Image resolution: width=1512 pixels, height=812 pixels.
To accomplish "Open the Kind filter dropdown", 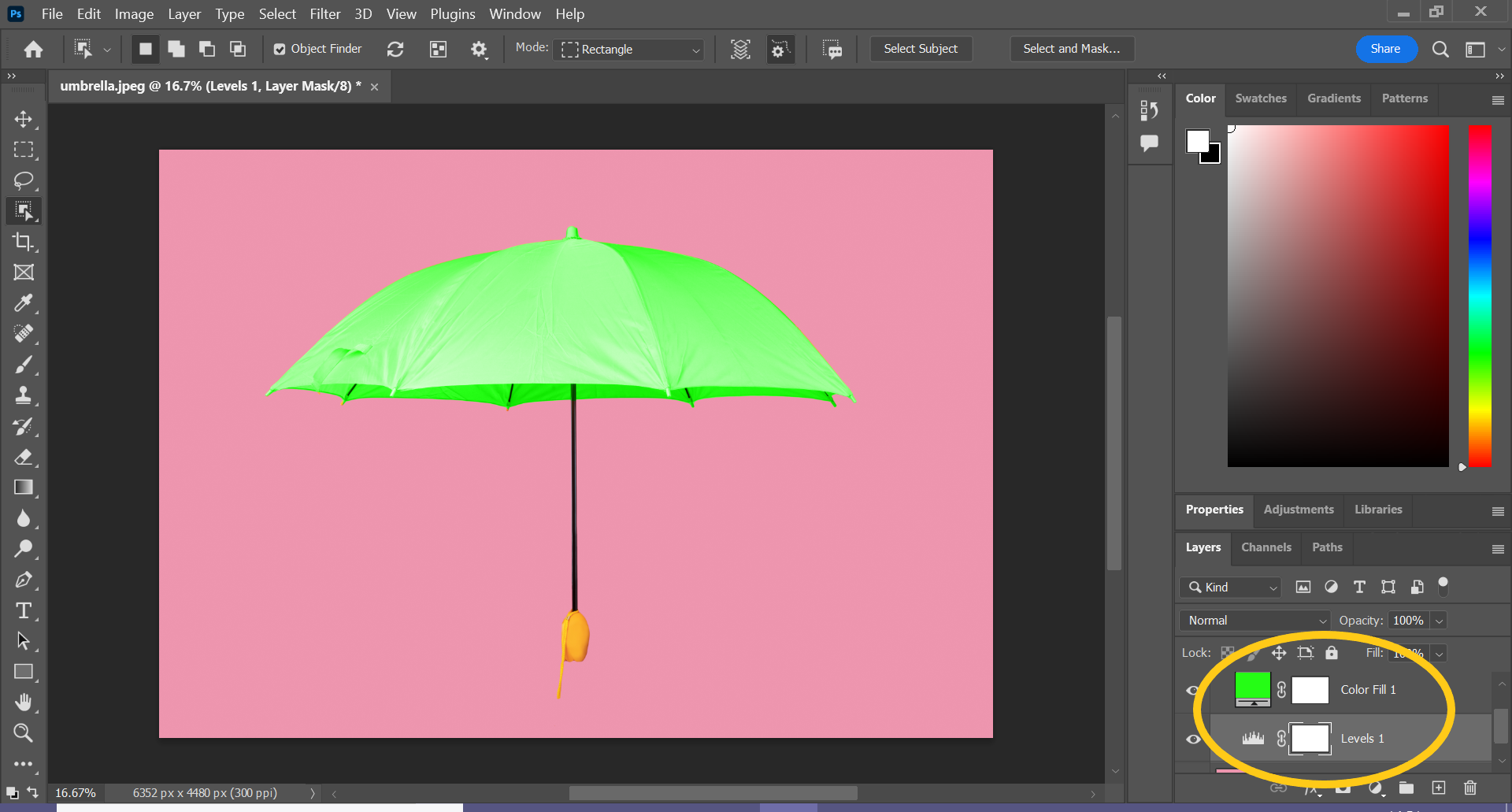I will click(1230, 588).
